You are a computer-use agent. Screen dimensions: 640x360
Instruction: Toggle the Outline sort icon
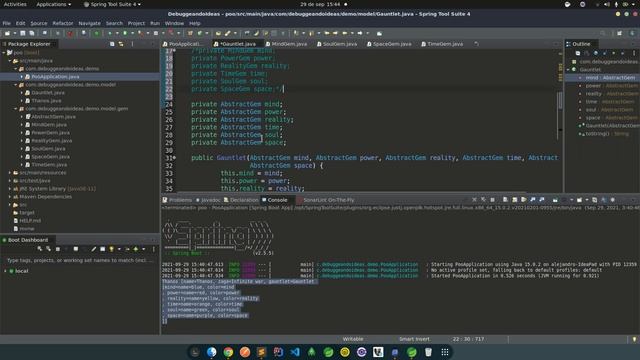(587, 53)
